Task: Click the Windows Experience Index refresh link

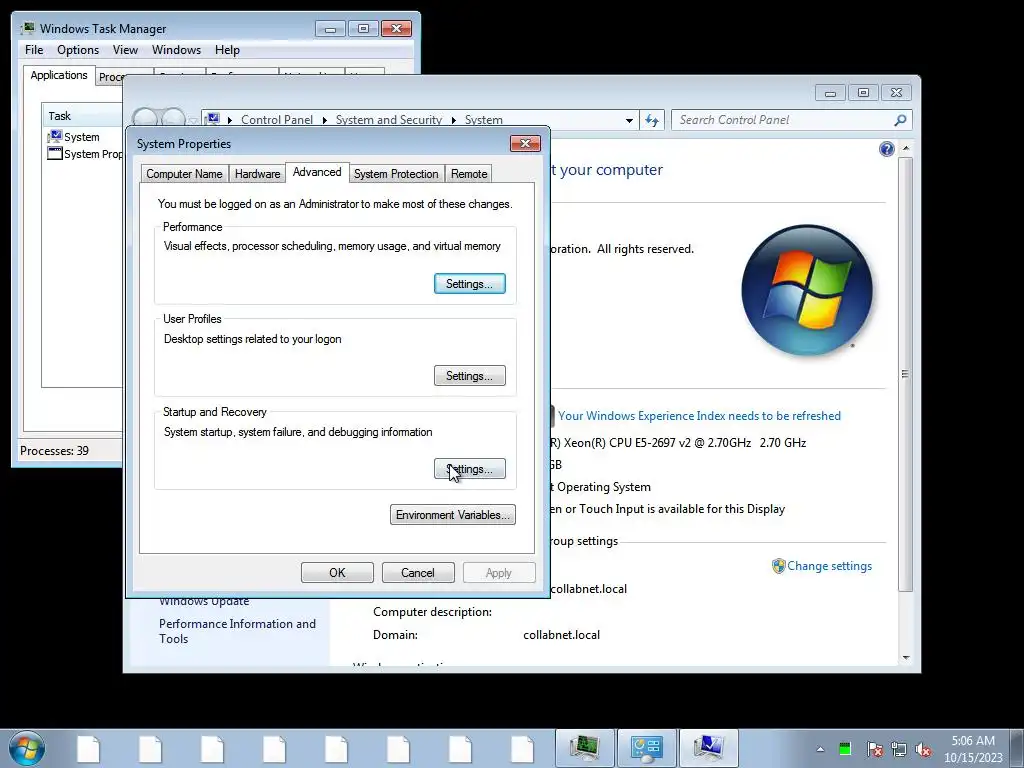Action: coord(699,416)
